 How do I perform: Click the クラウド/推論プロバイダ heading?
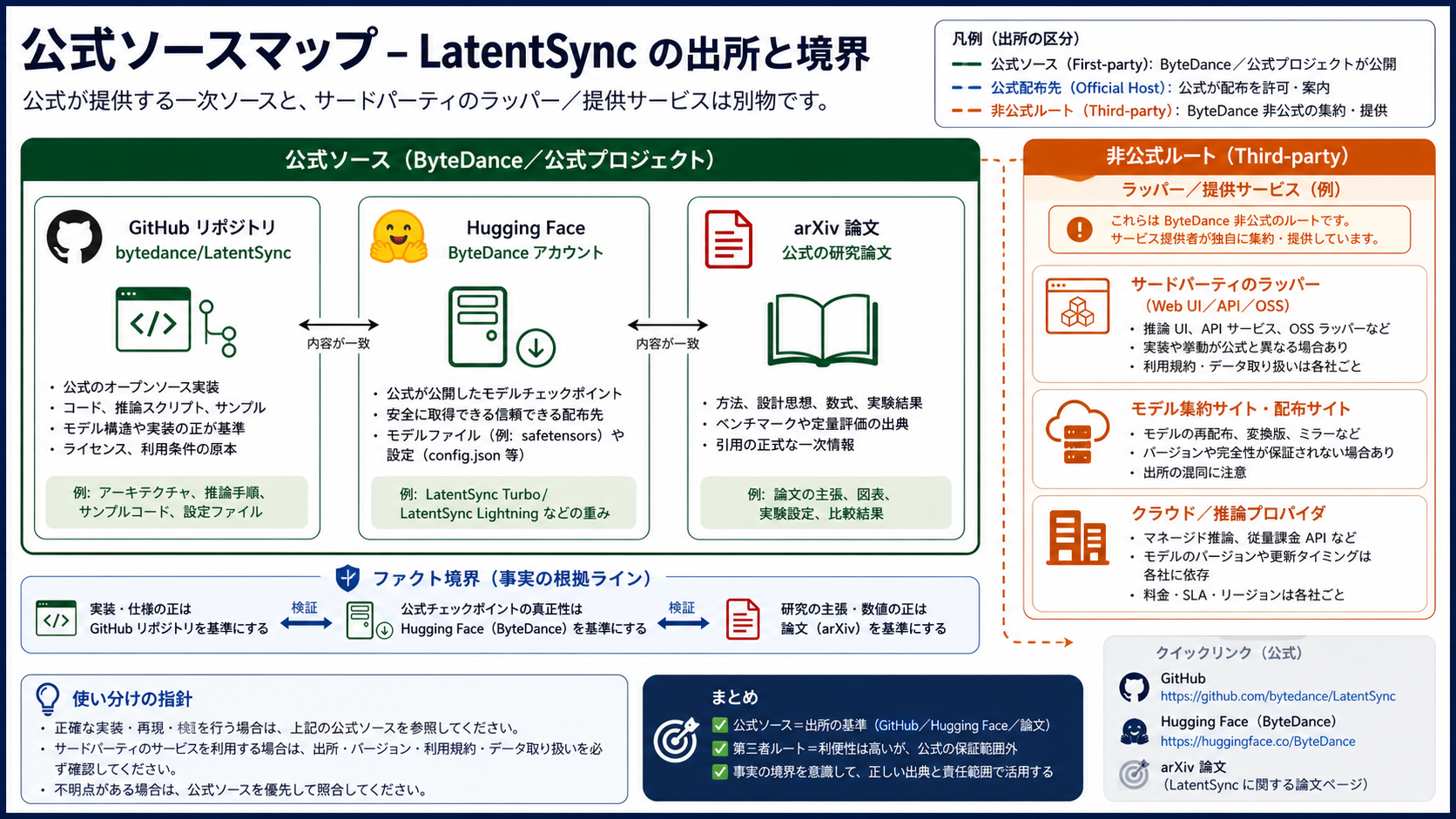click(x=1228, y=513)
